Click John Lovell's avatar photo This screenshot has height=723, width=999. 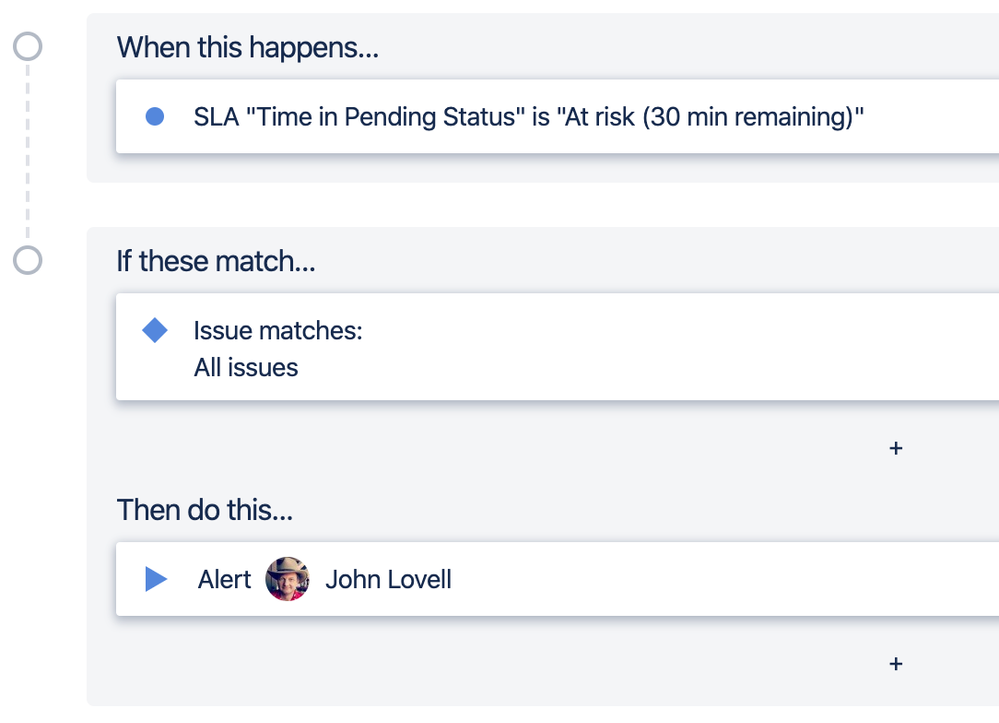(x=287, y=579)
